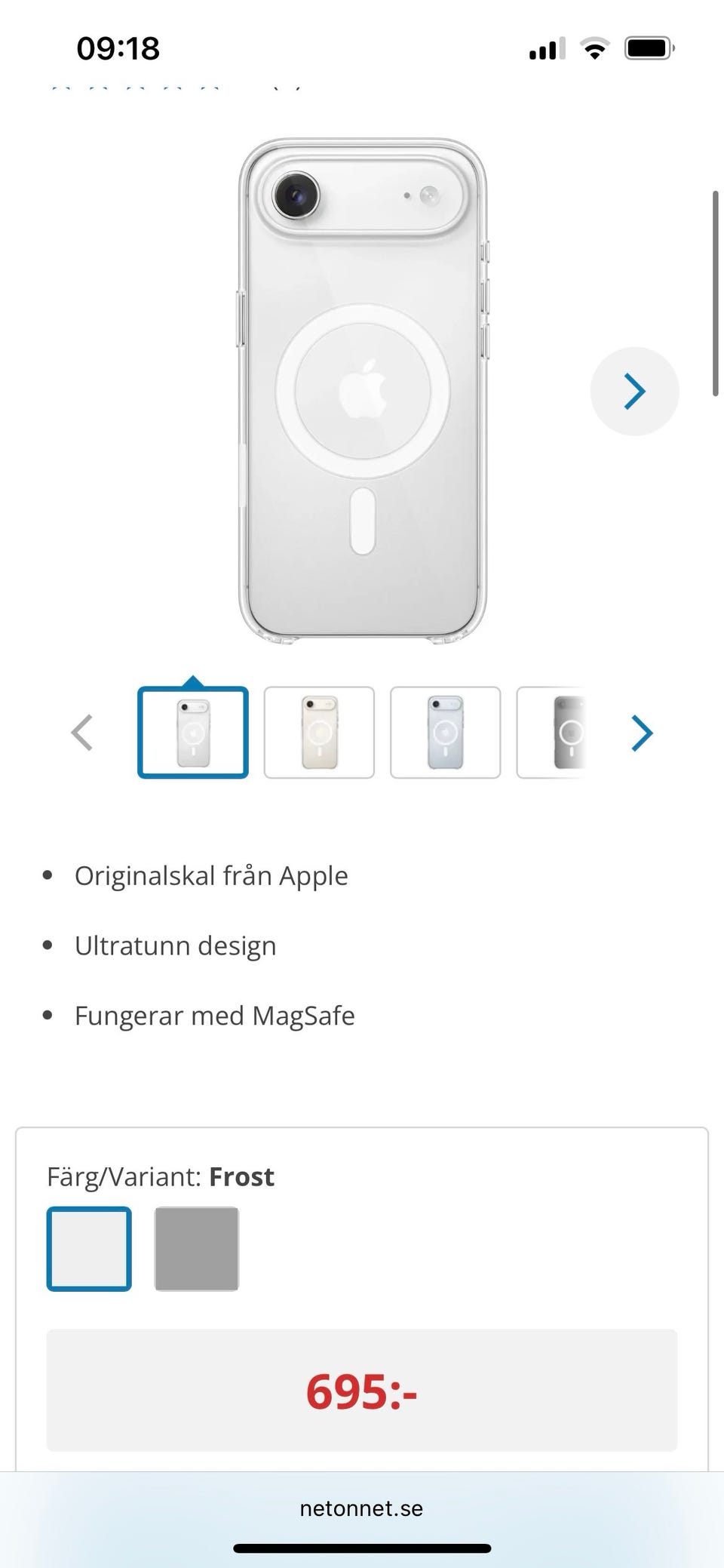Select the clear case thumbnail
This screenshot has height=1568, width=724.
point(193,733)
